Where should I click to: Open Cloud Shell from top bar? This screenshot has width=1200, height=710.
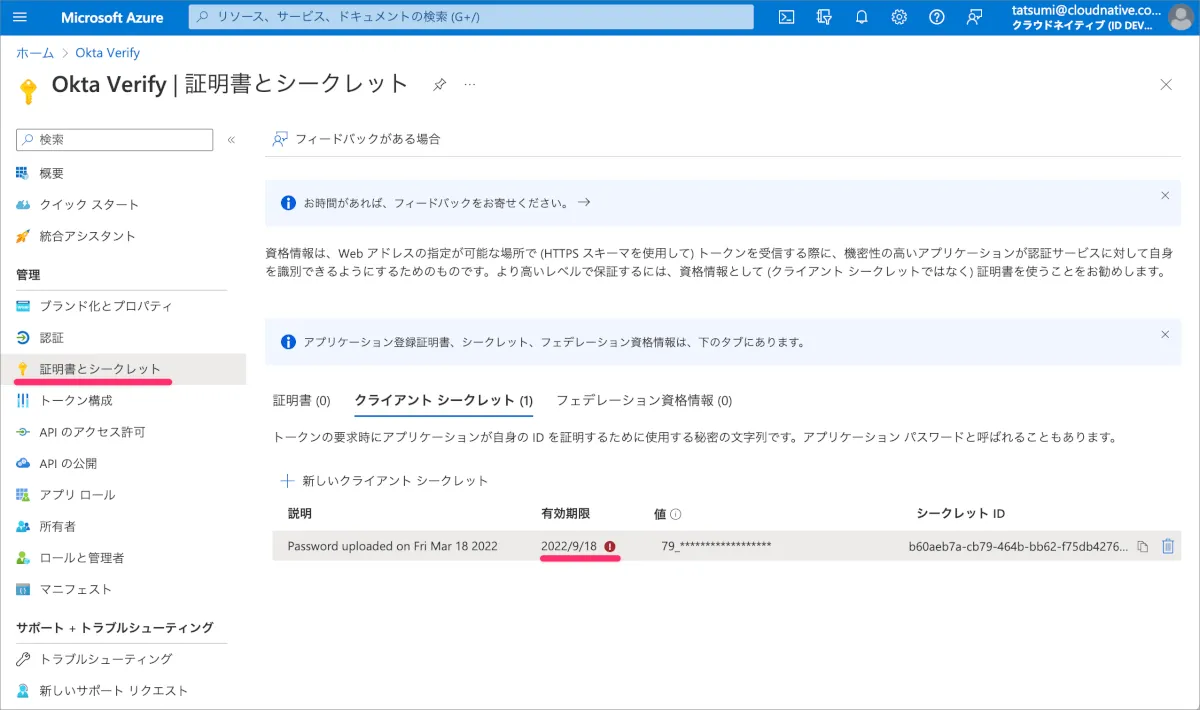[788, 17]
